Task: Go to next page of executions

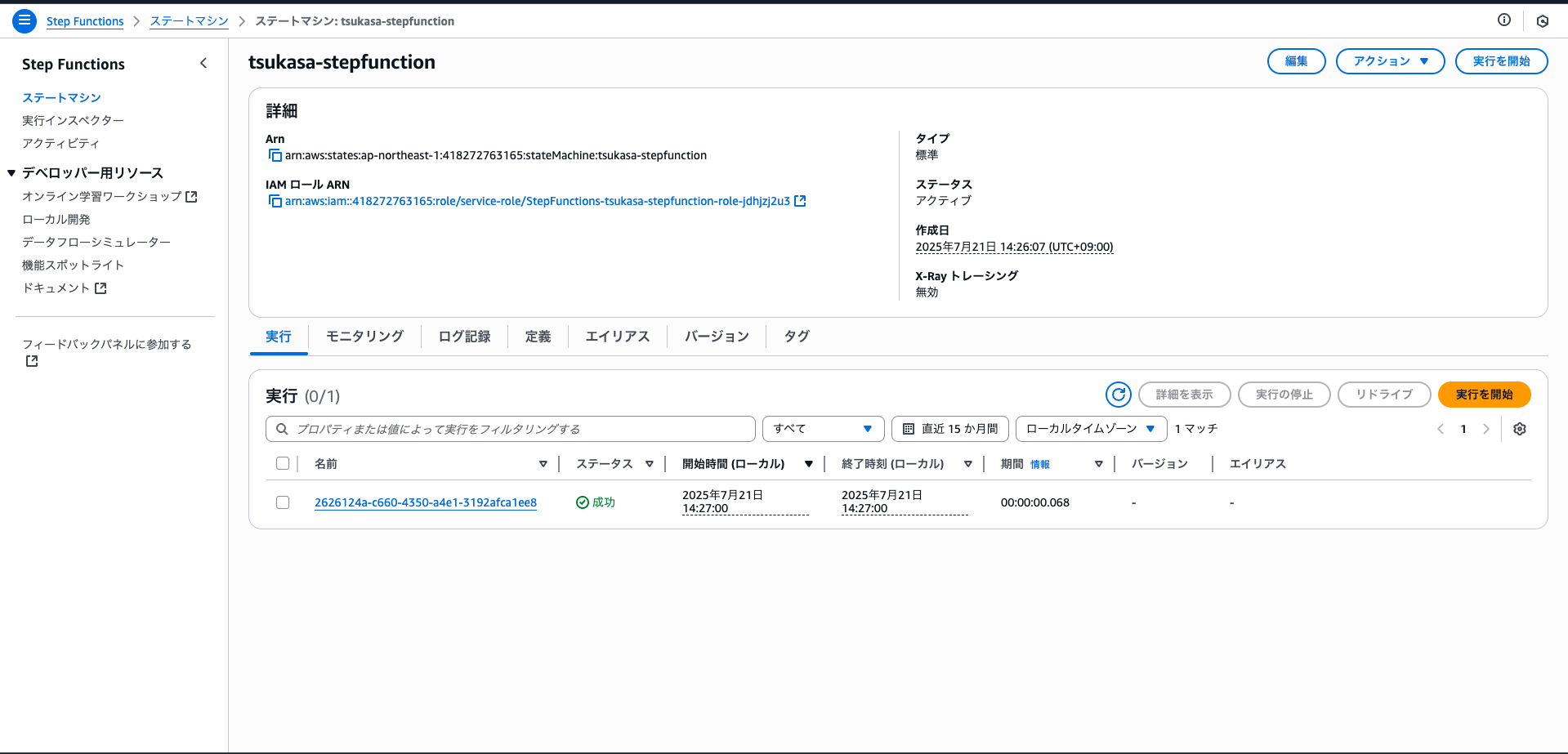Action: 1486,429
